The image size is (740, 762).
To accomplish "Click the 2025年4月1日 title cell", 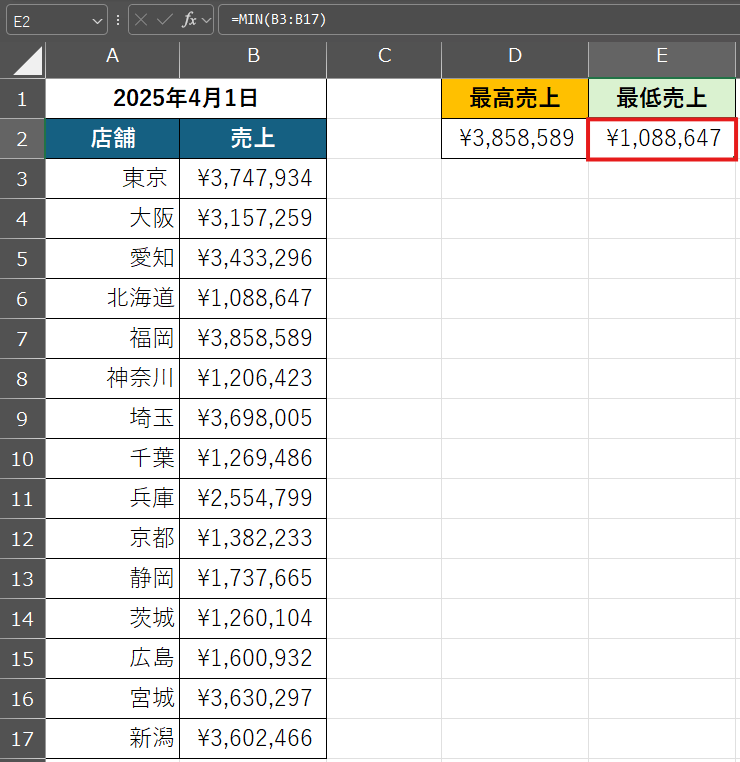I will click(x=186, y=99).
